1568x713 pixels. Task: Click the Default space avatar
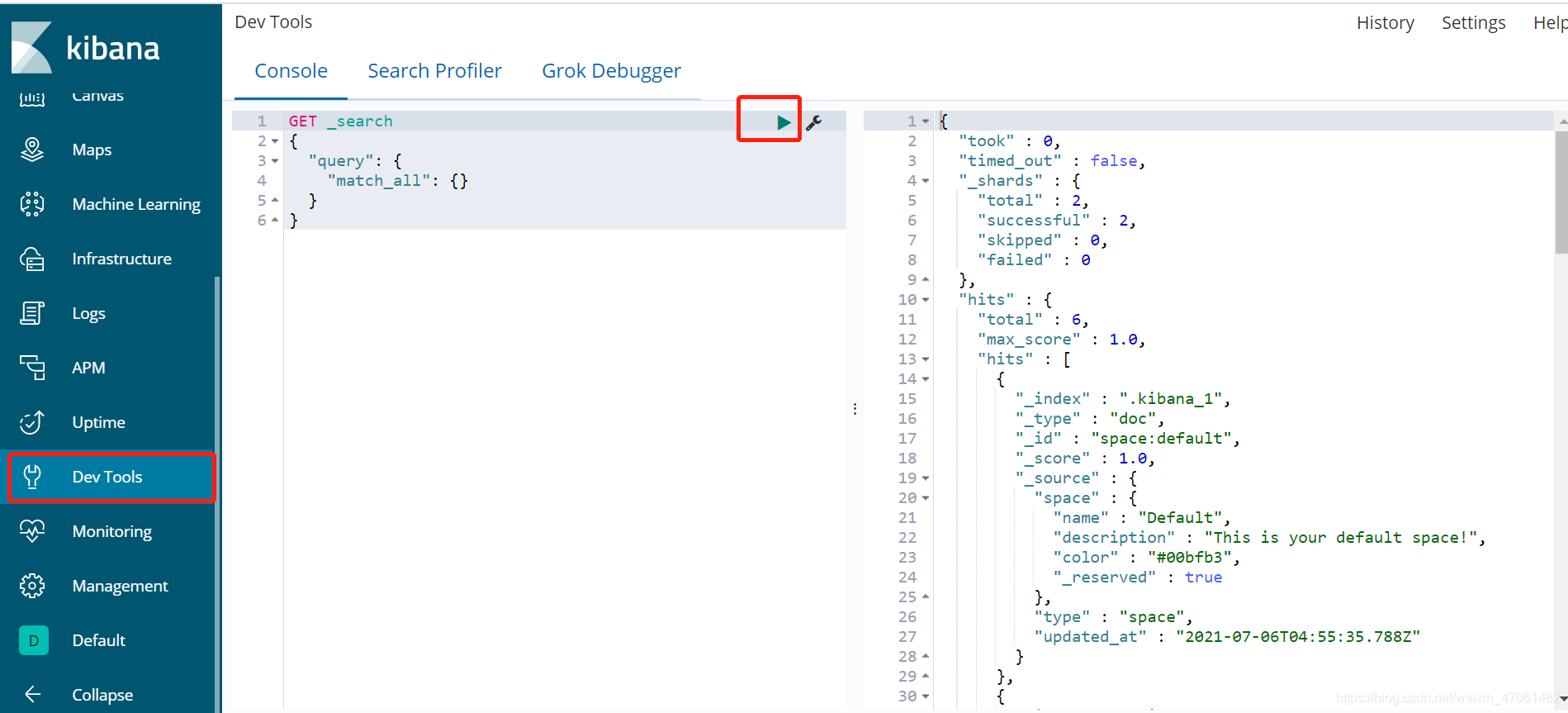click(34, 640)
